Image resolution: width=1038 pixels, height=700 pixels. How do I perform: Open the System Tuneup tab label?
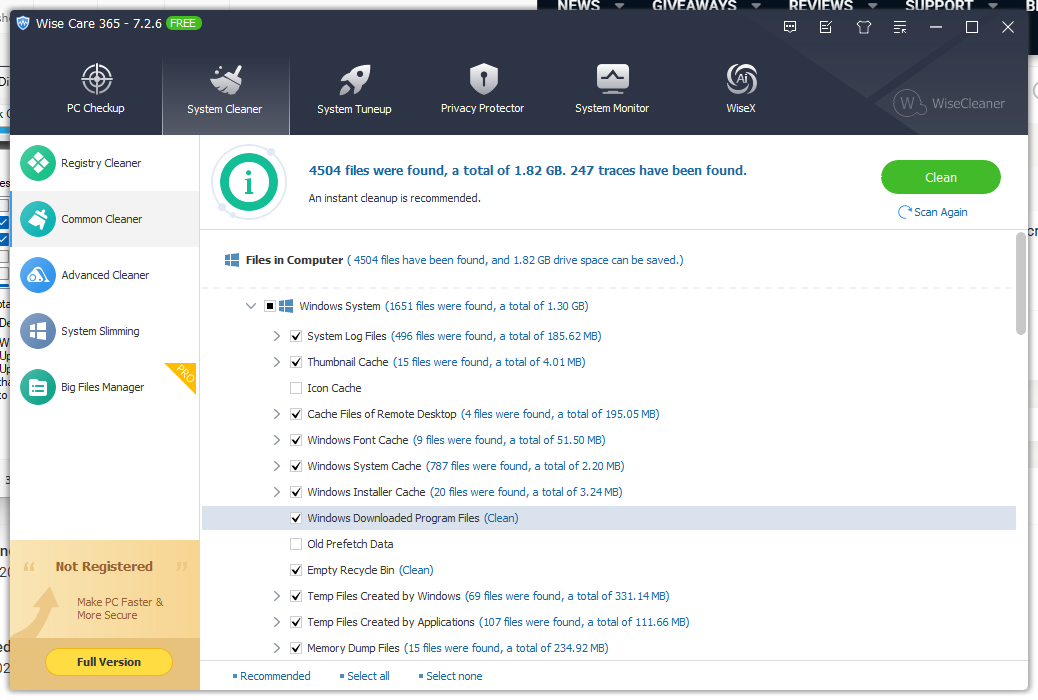tap(354, 109)
